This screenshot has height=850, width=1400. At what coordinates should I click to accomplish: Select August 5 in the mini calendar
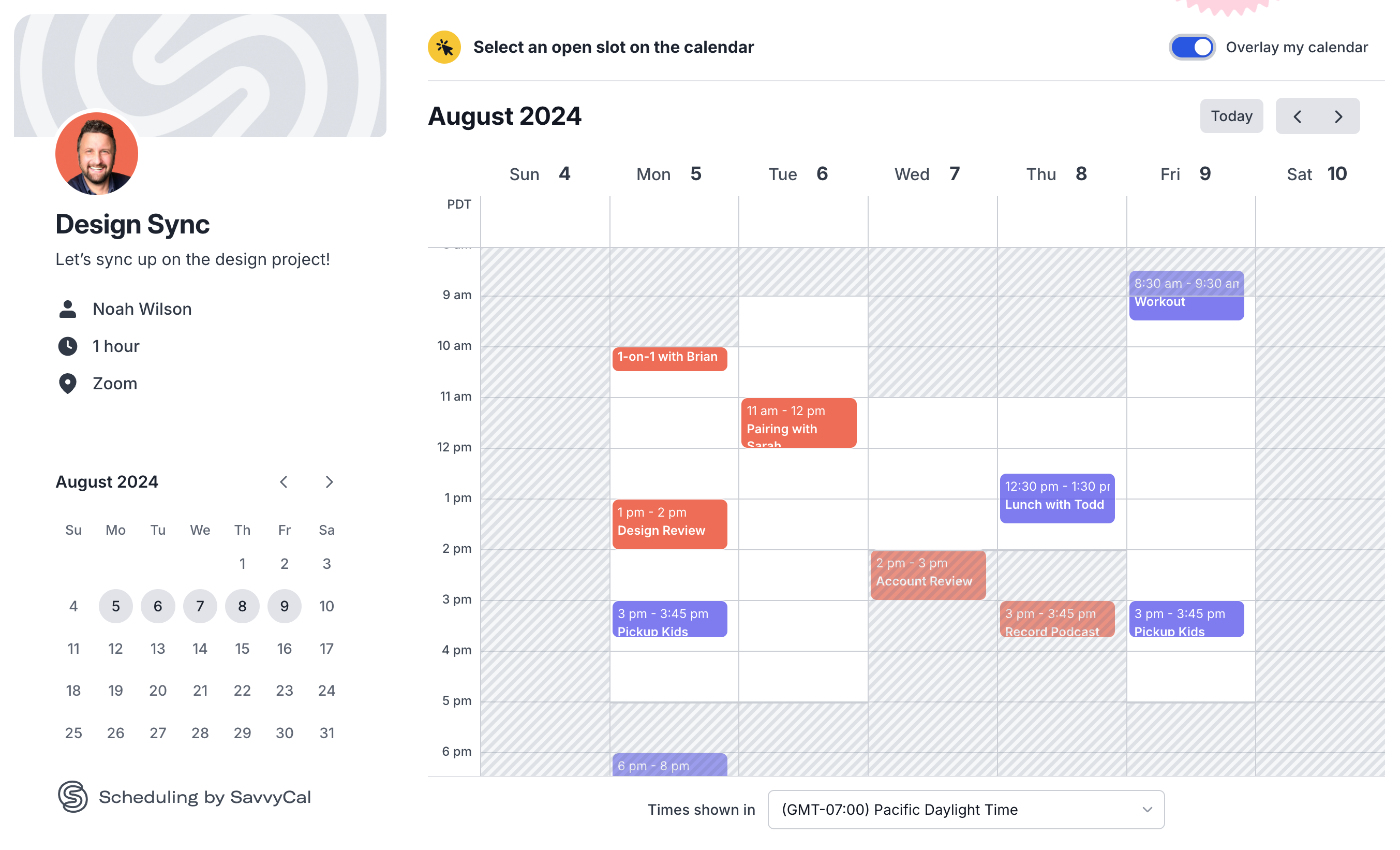[x=115, y=606]
